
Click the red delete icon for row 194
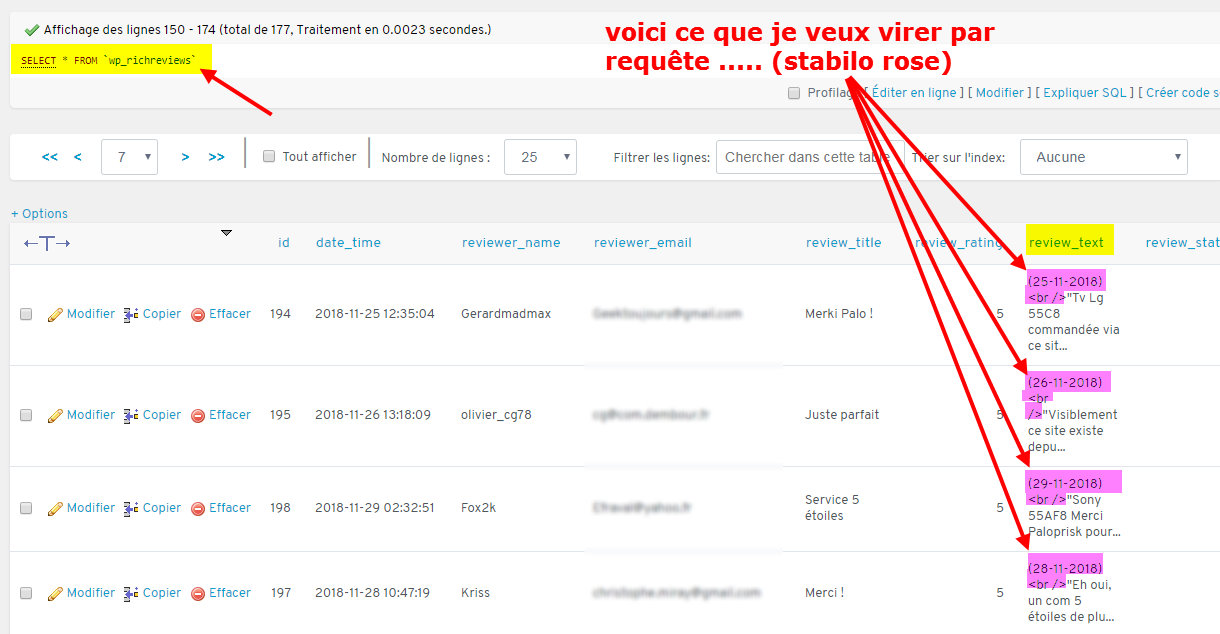coord(198,314)
